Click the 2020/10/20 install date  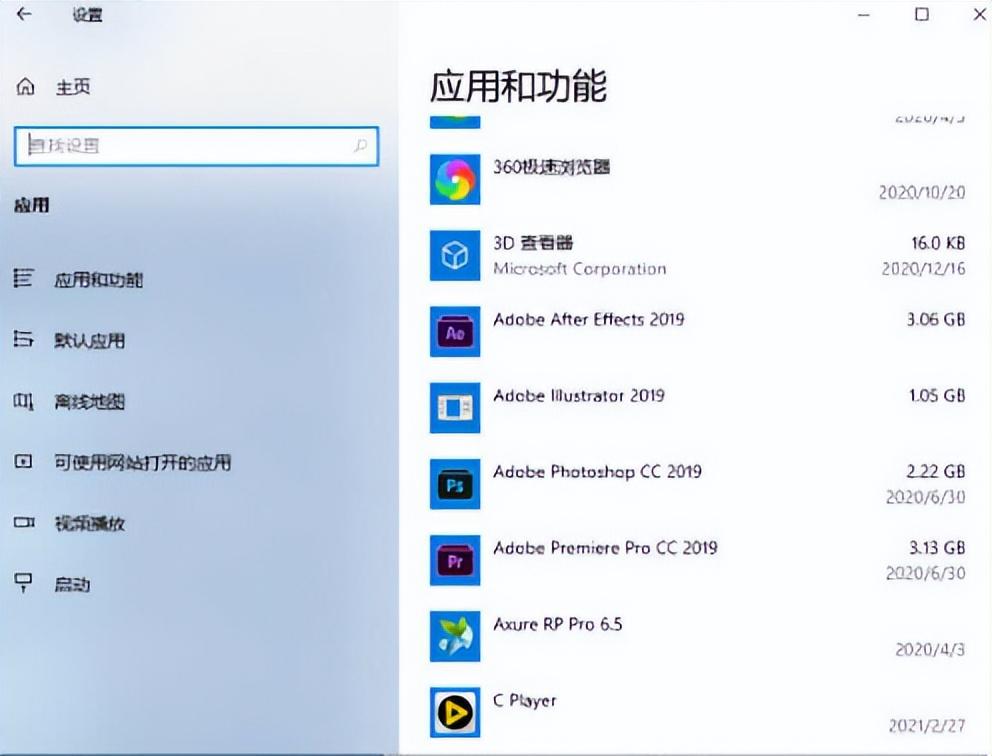pyautogui.click(x=922, y=192)
